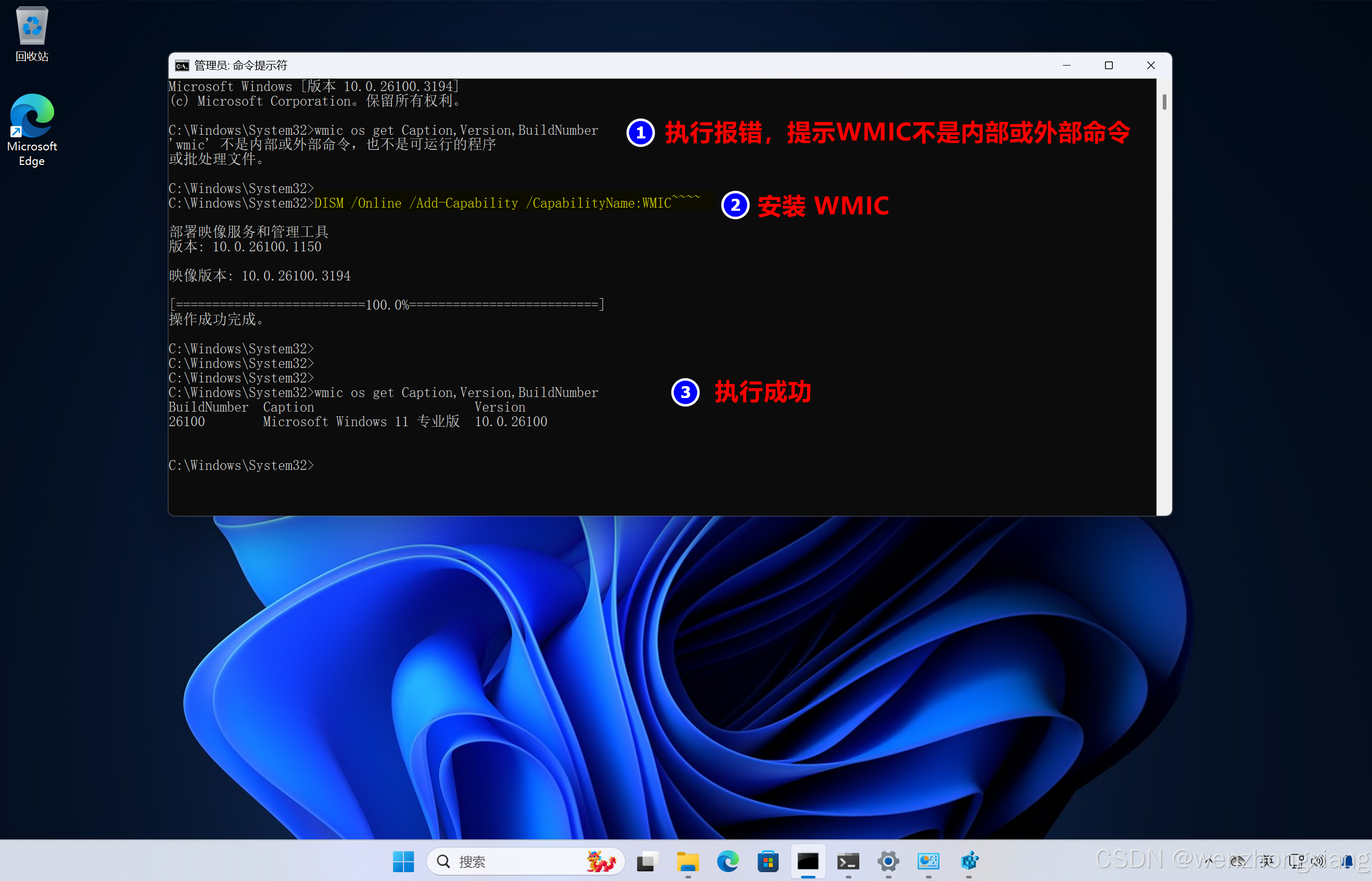Open Control Panel taskbar icon
The width and height of the screenshot is (1372, 881).
point(928,862)
